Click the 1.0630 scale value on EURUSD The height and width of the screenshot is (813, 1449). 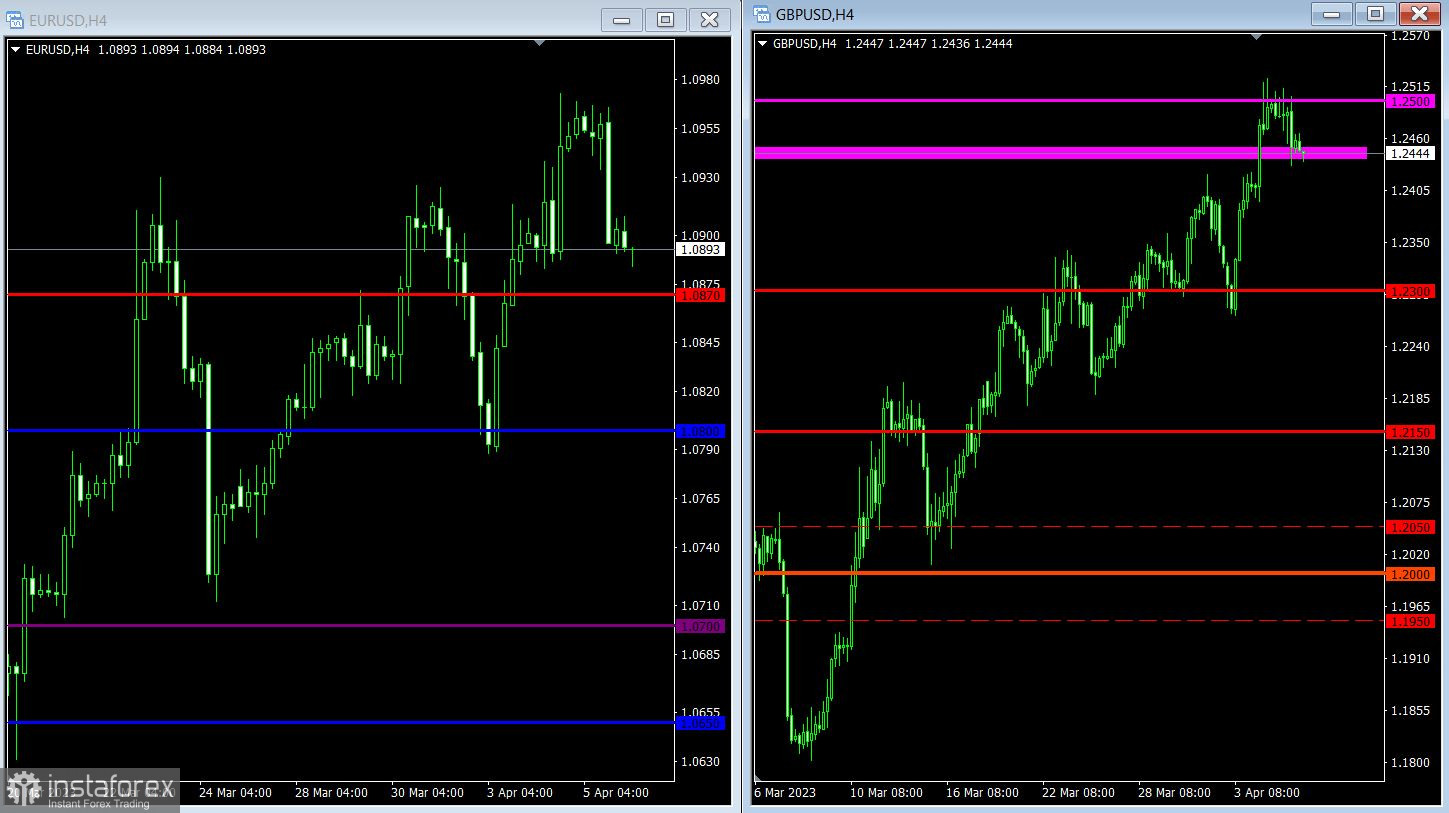click(701, 762)
